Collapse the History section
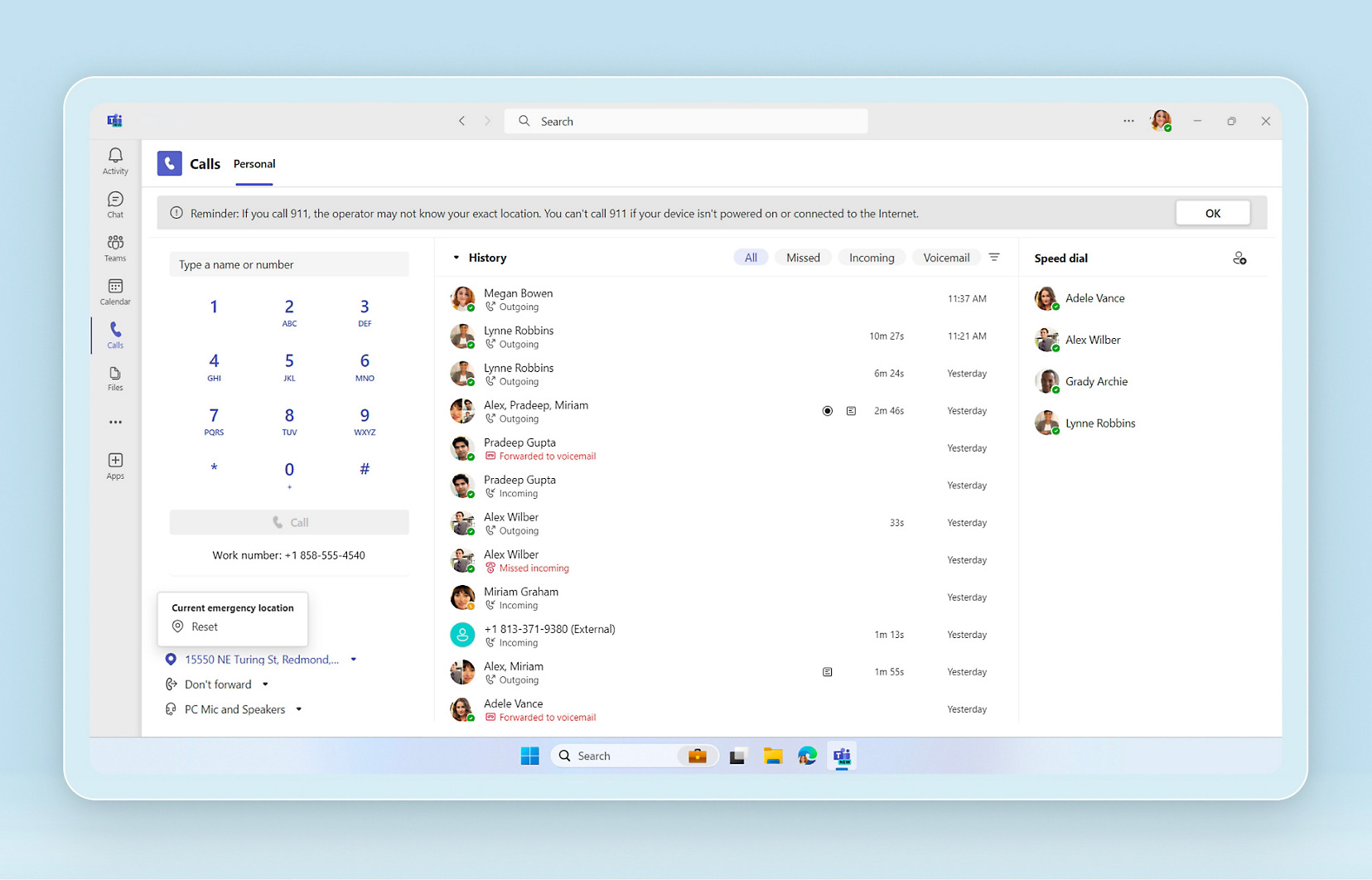 coord(456,258)
